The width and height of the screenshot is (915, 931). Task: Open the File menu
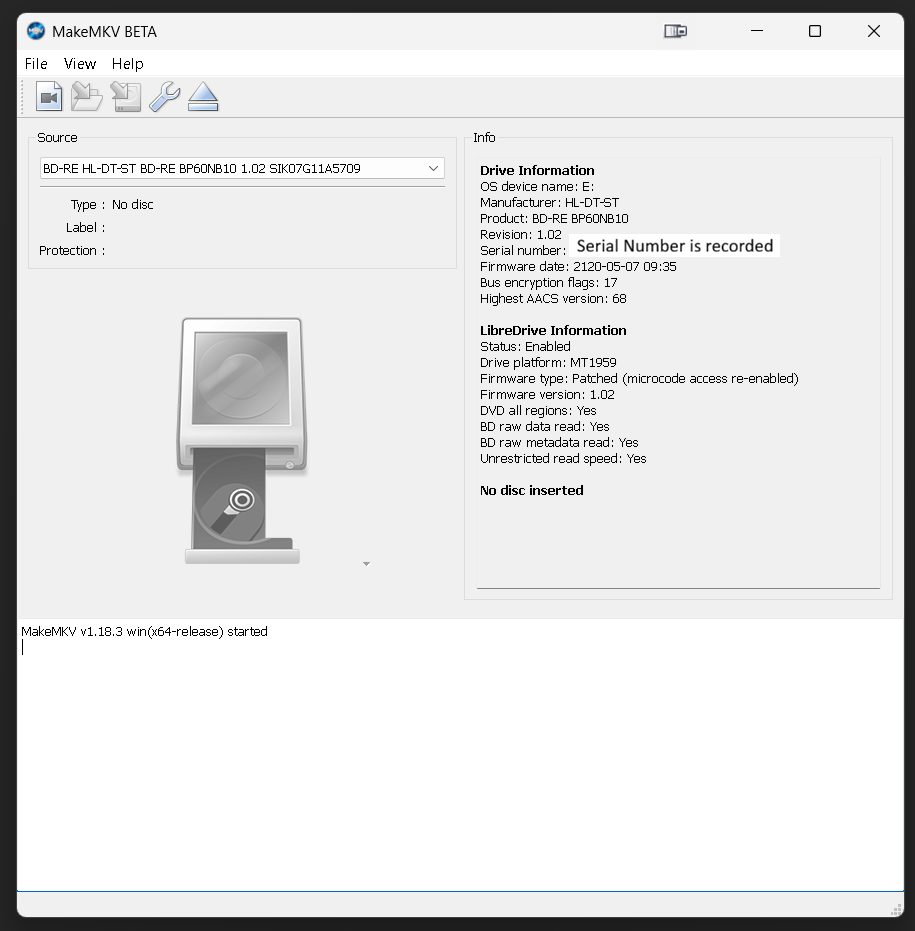pyautogui.click(x=36, y=64)
